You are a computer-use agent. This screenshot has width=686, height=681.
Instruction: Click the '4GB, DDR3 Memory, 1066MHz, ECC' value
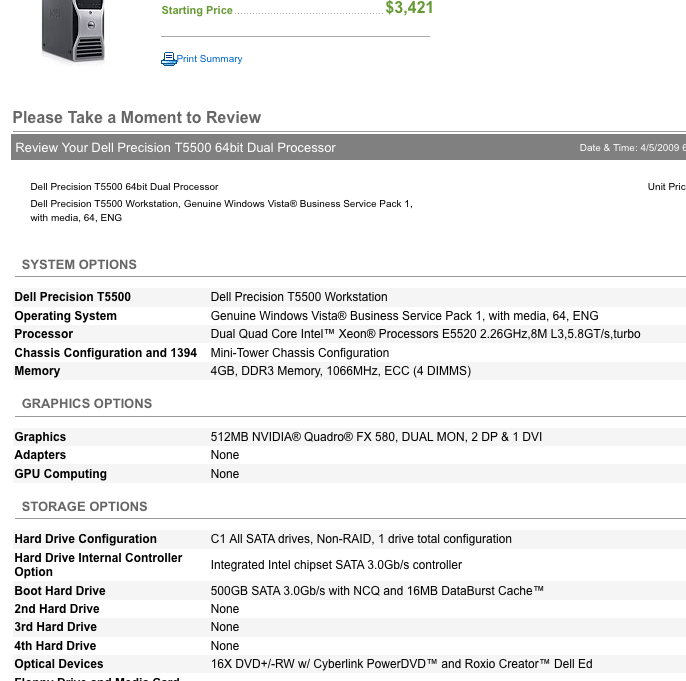[340, 371]
